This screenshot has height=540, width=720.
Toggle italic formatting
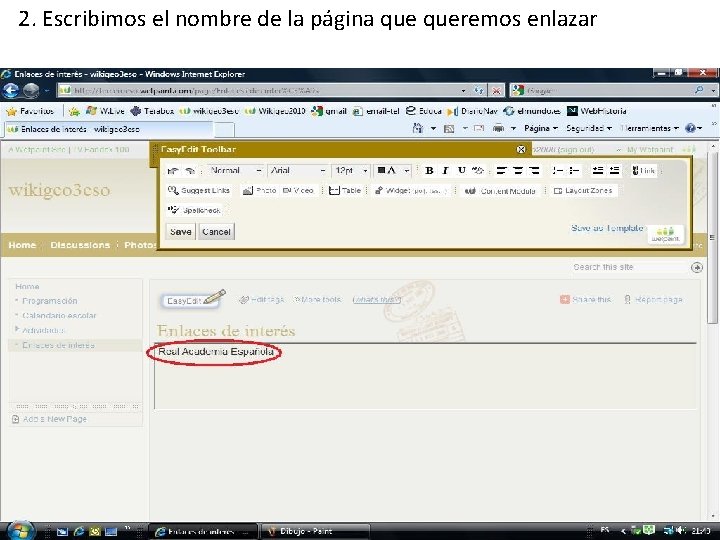pos(445,170)
